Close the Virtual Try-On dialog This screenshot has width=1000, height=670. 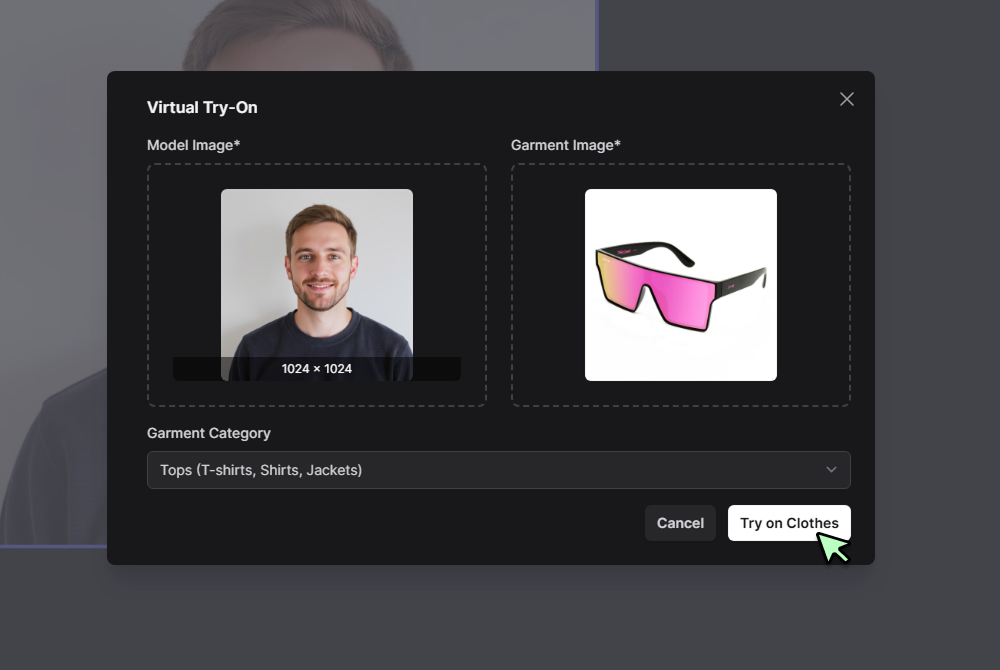[x=846, y=99]
